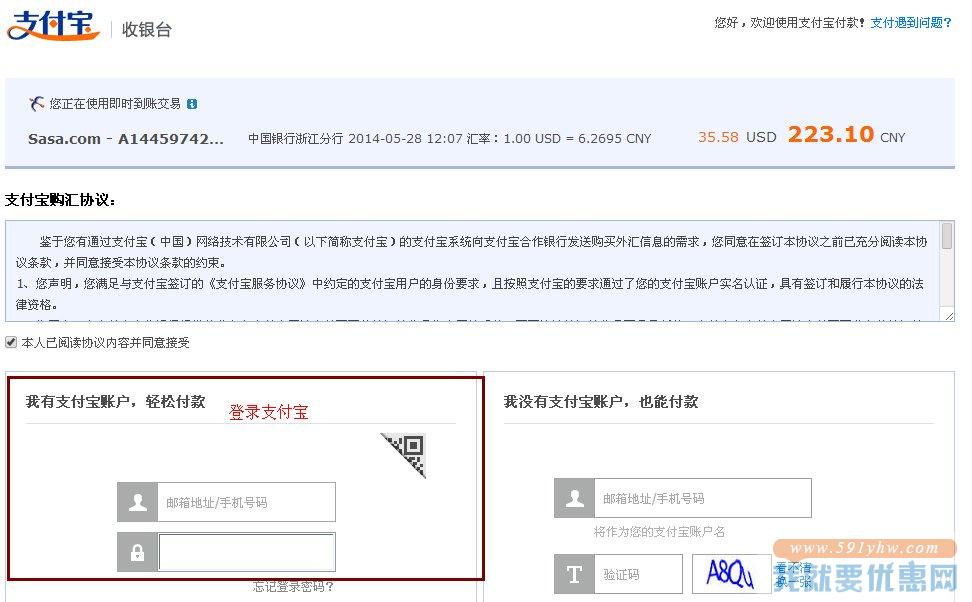Viewport: 972px width, 602px height.
Task: Click the user icon in no-account panel
Action: click(575, 498)
